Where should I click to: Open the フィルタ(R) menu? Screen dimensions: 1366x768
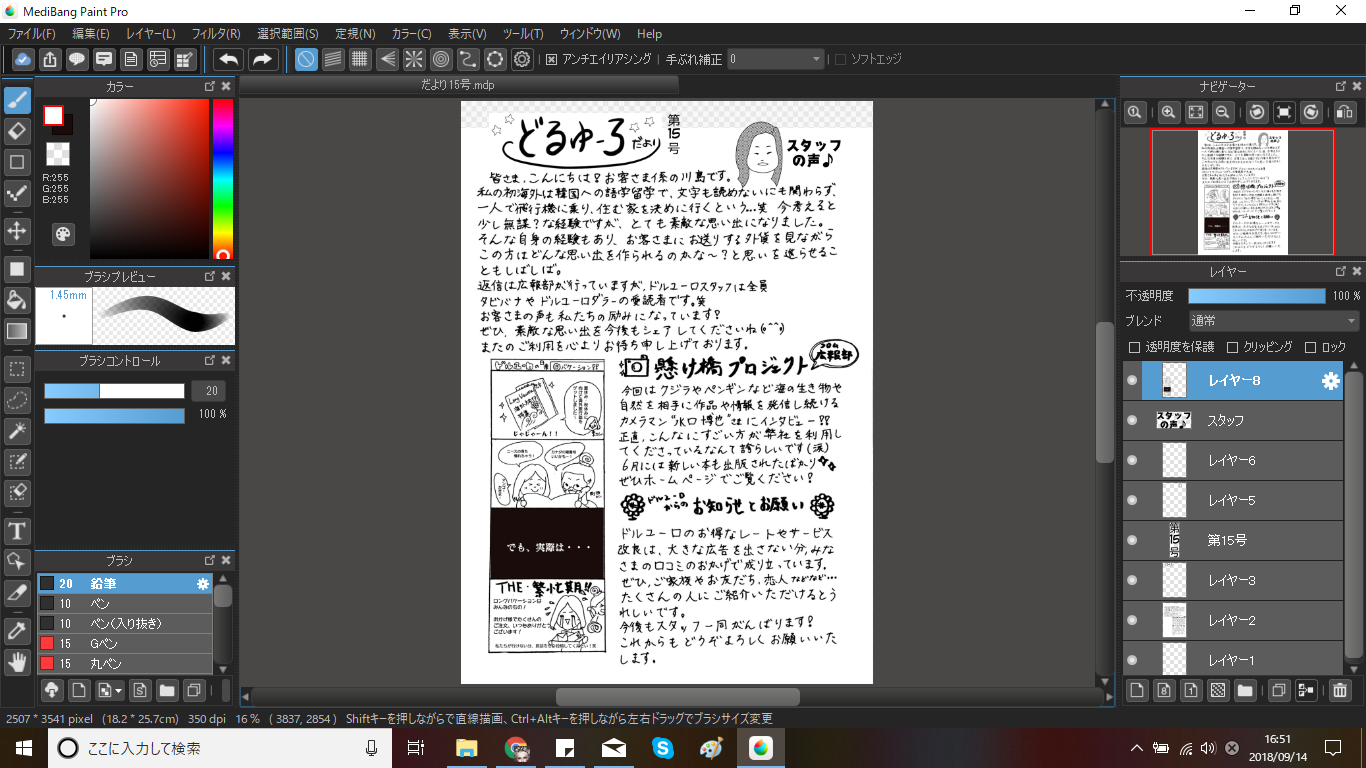pos(215,34)
